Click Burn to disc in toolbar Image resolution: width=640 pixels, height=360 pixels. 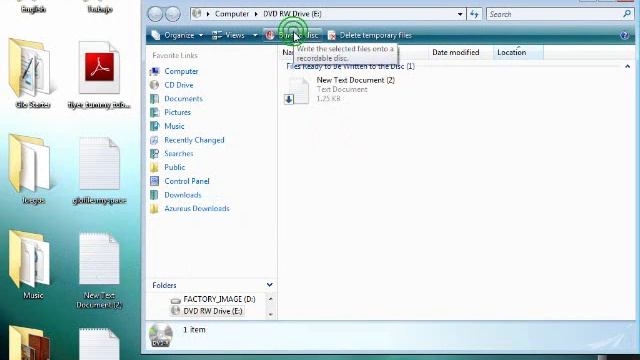(x=293, y=36)
